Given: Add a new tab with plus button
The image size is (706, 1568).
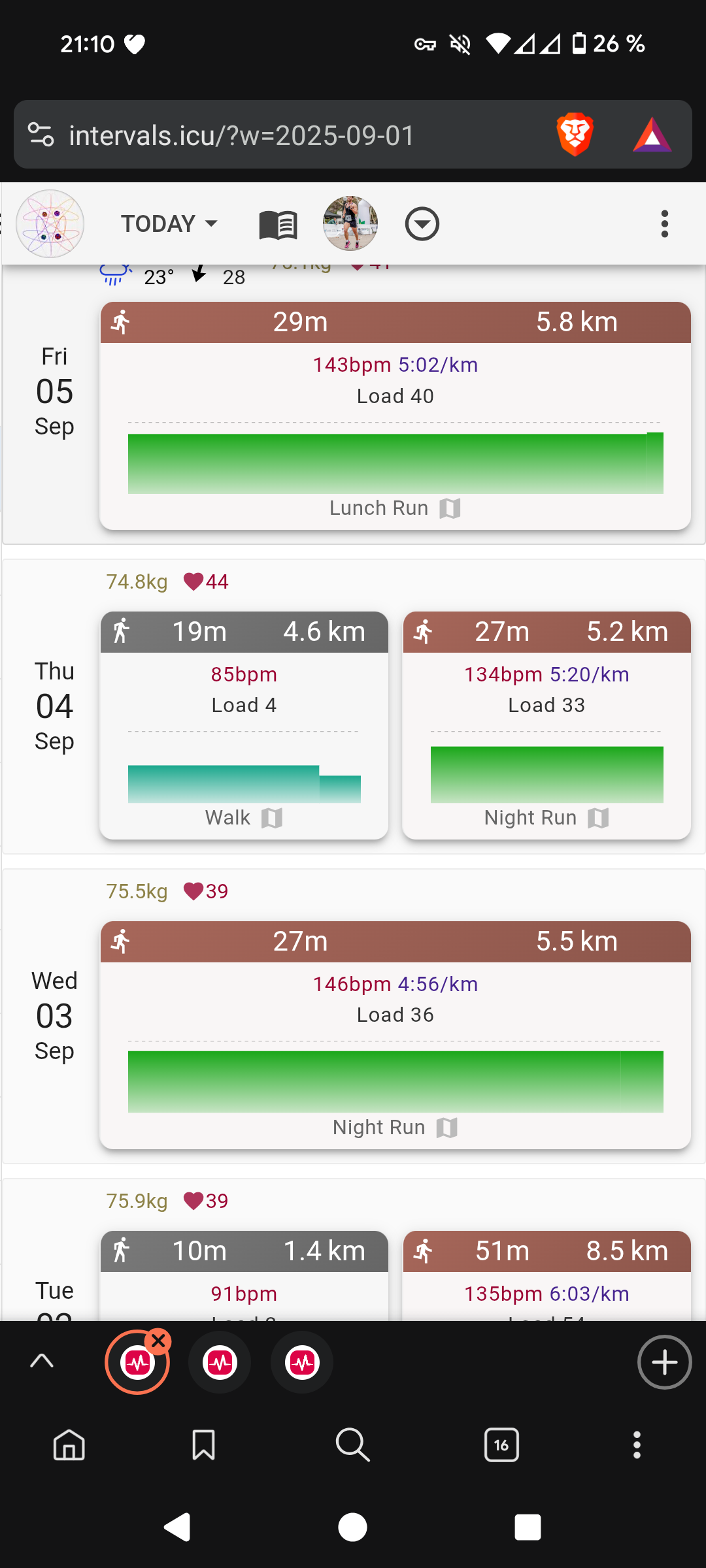Looking at the screenshot, I should point(664,1362).
